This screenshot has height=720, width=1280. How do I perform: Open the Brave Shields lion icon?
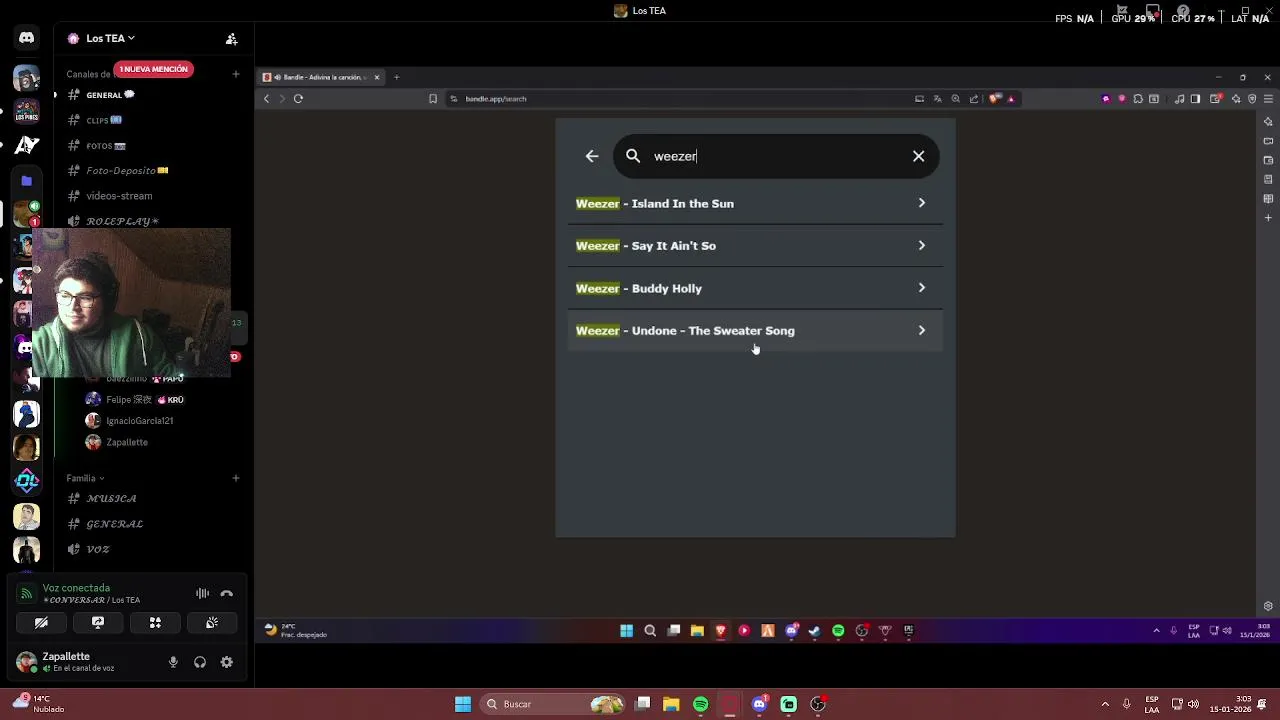(995, 98)
